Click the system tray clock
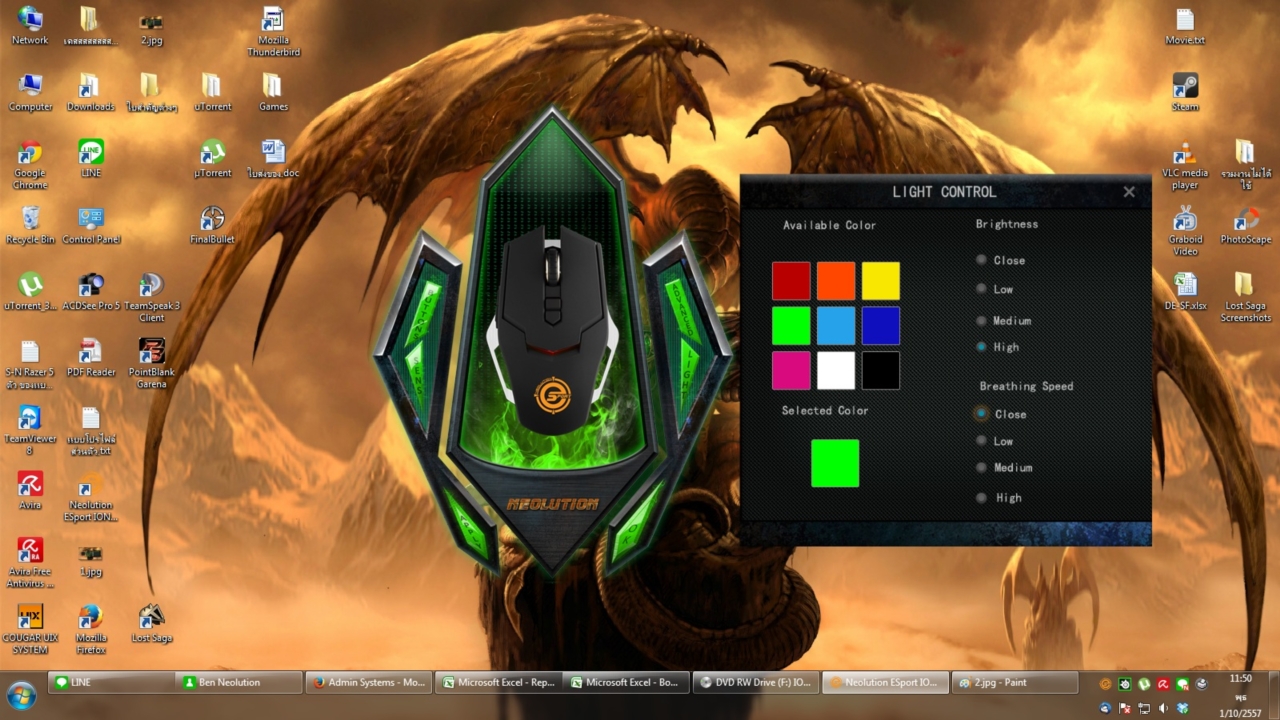Viewport: 1280px width, 720px height. [1240, 695]
